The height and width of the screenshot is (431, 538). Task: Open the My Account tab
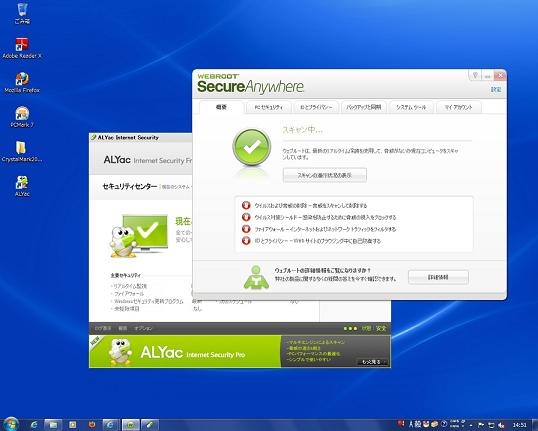coord(458,107)
